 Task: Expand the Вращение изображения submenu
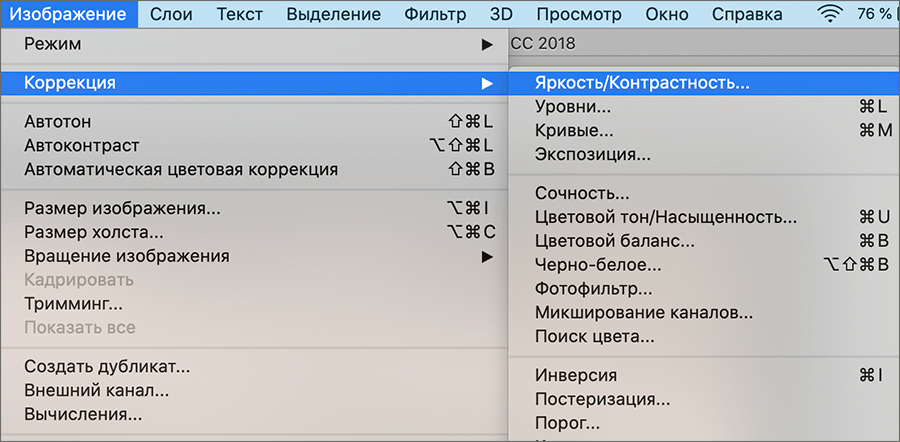pos(254,256)
